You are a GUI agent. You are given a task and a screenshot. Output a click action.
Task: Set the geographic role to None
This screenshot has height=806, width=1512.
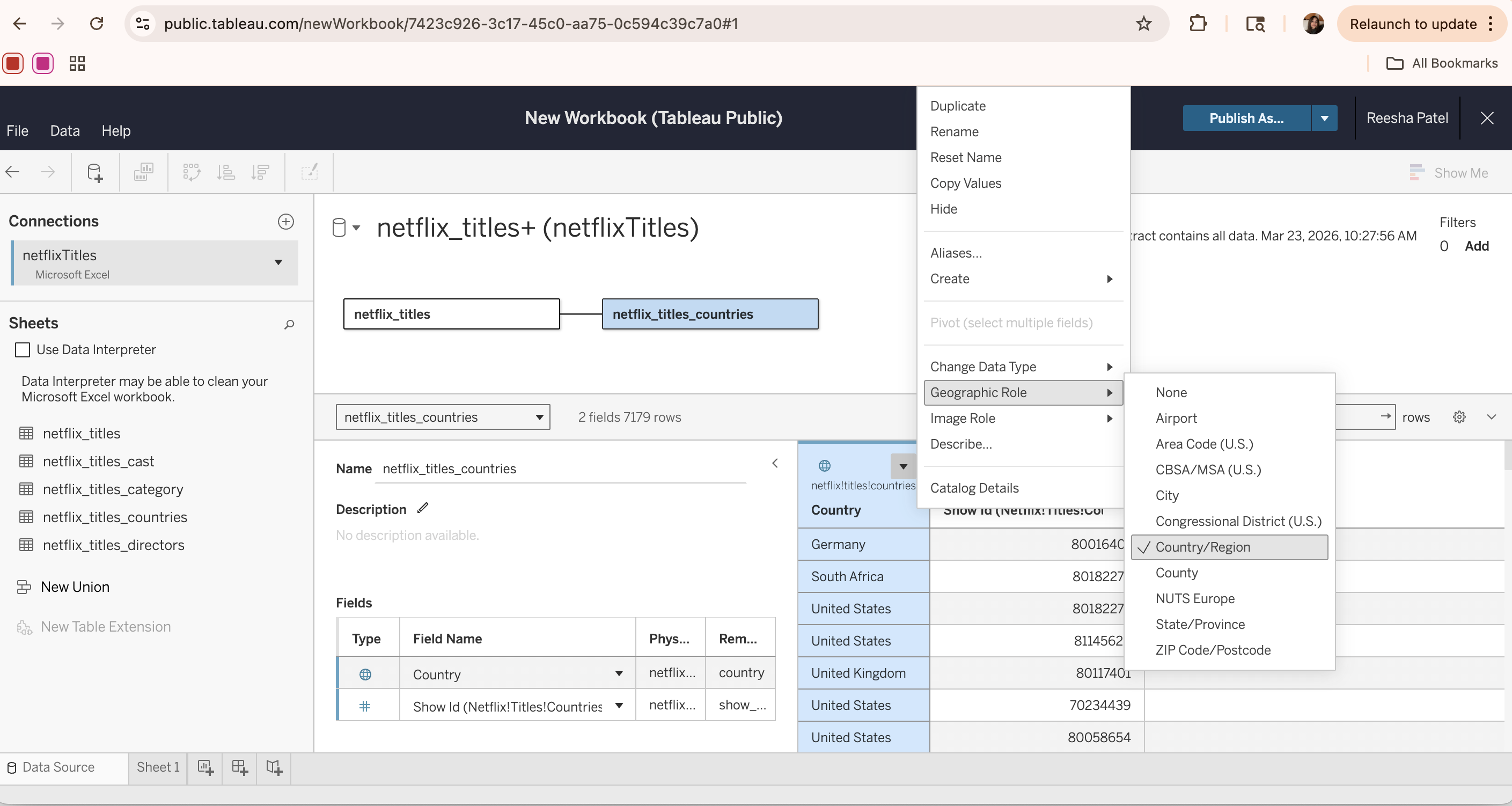1170,392
